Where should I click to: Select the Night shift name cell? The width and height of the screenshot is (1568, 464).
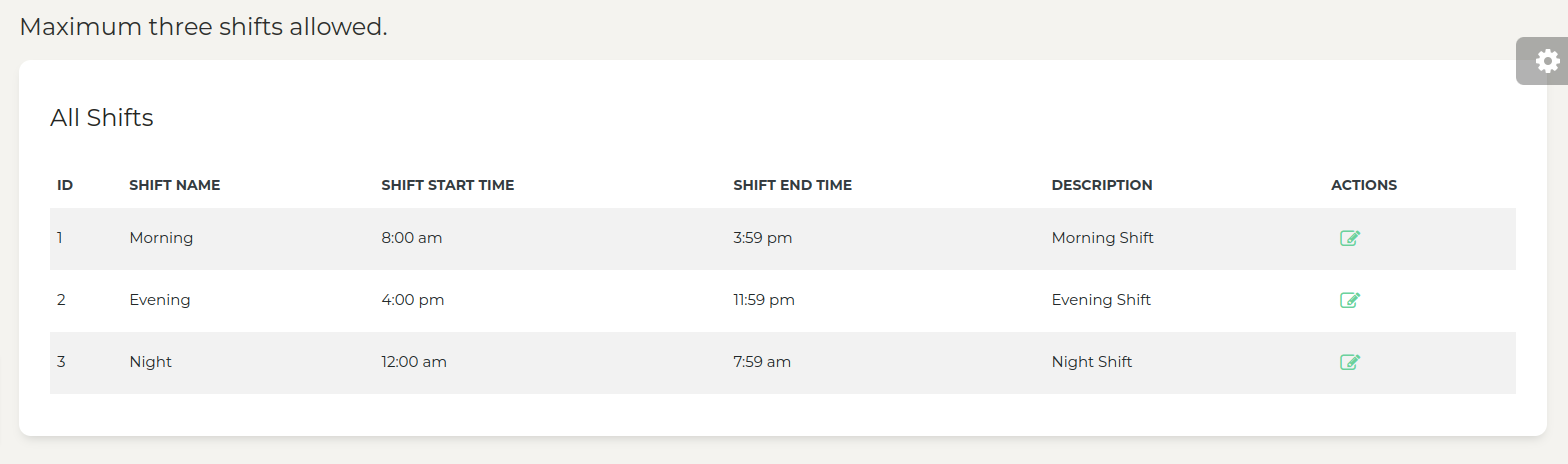pyautogui.click(x=151, y=362)
